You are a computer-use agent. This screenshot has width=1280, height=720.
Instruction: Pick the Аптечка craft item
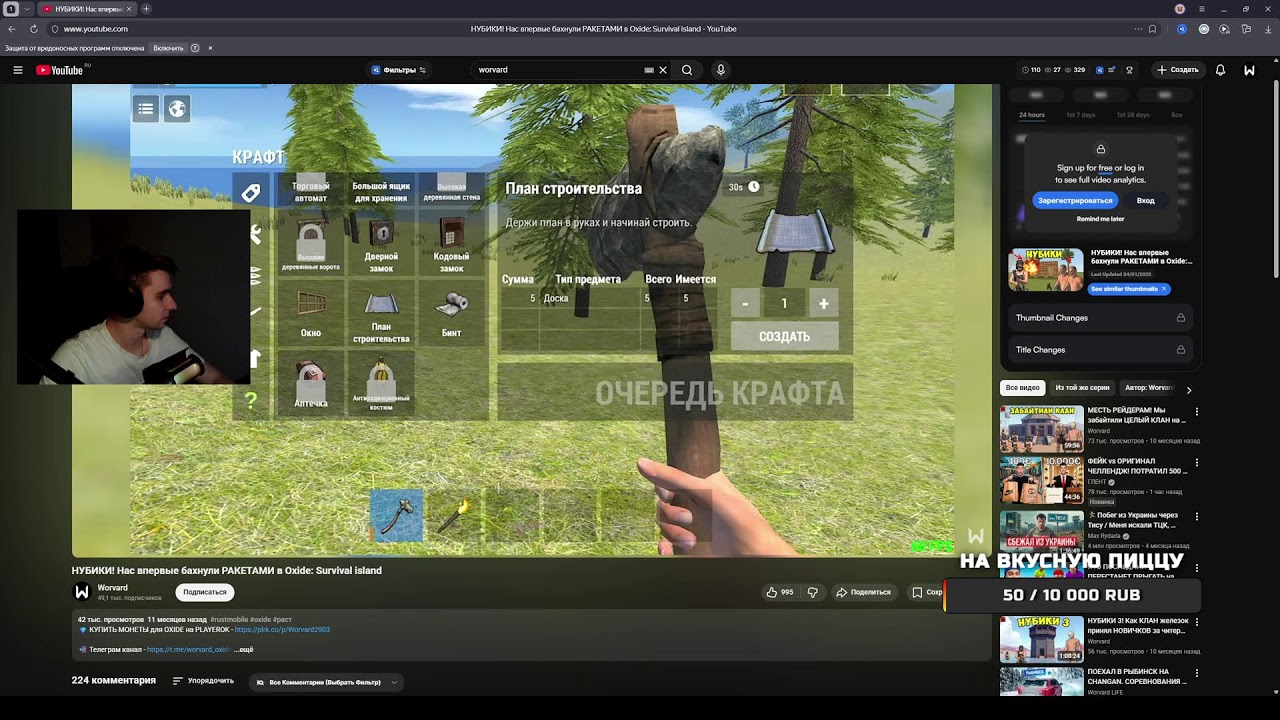coord(311,385)
